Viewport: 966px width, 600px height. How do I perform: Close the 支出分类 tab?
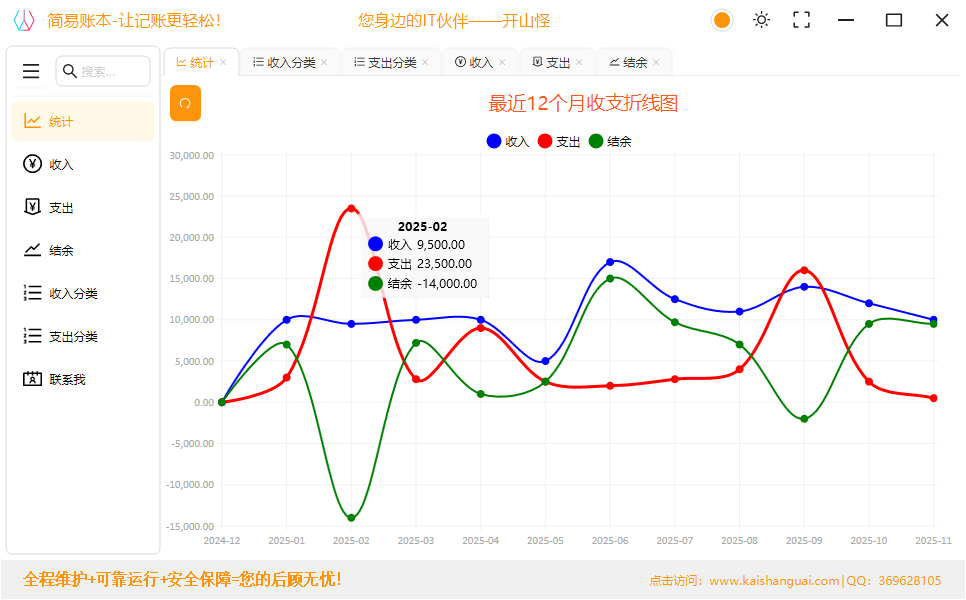coord(425,62)
